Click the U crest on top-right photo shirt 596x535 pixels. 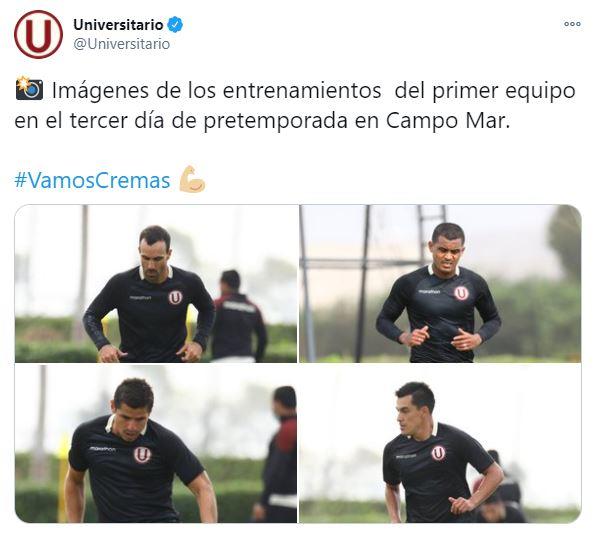461,293
